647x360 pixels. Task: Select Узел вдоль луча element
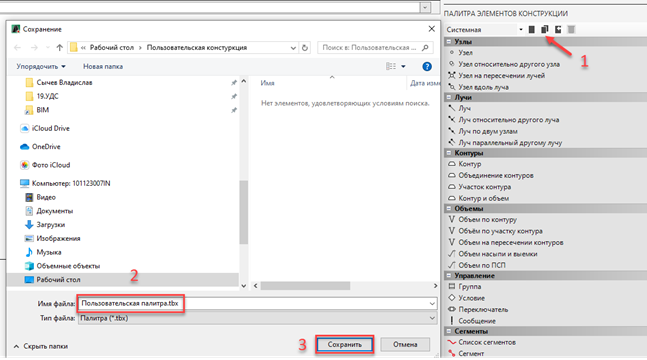pos(484,87)
